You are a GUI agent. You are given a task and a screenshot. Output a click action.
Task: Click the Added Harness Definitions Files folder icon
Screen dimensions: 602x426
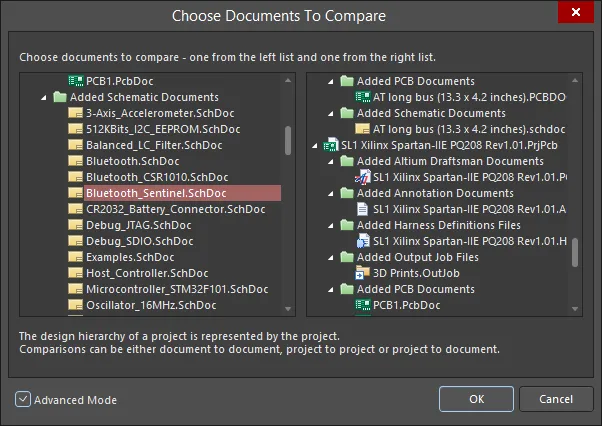(x=347, y=225)
